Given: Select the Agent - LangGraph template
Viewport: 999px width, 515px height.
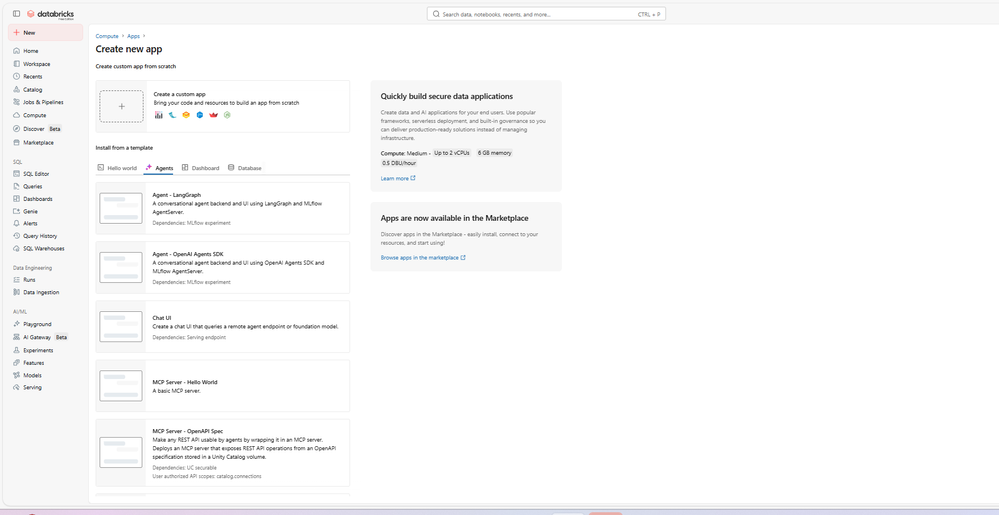Looking at the screenshot, I should tap(222, 208).
